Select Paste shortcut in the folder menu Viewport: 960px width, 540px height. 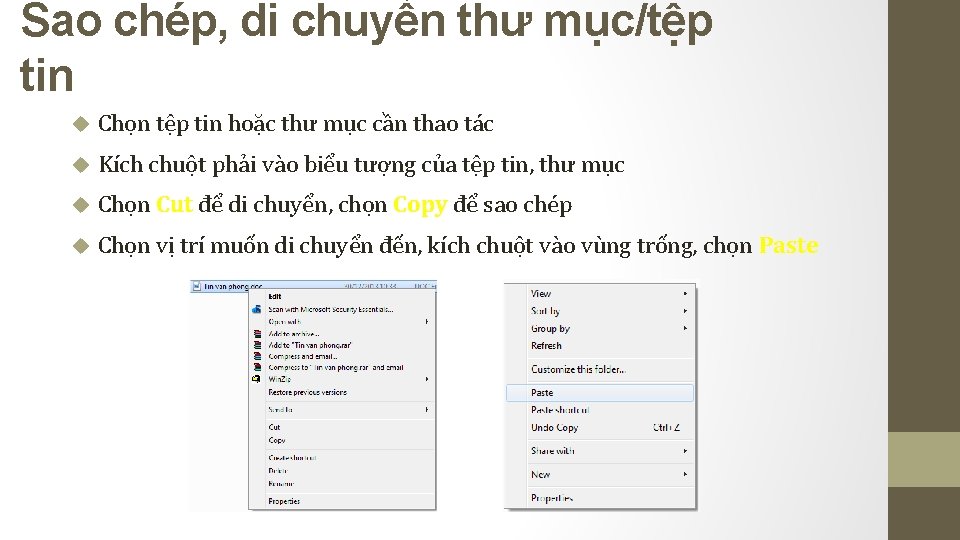(x=560, y=410)
